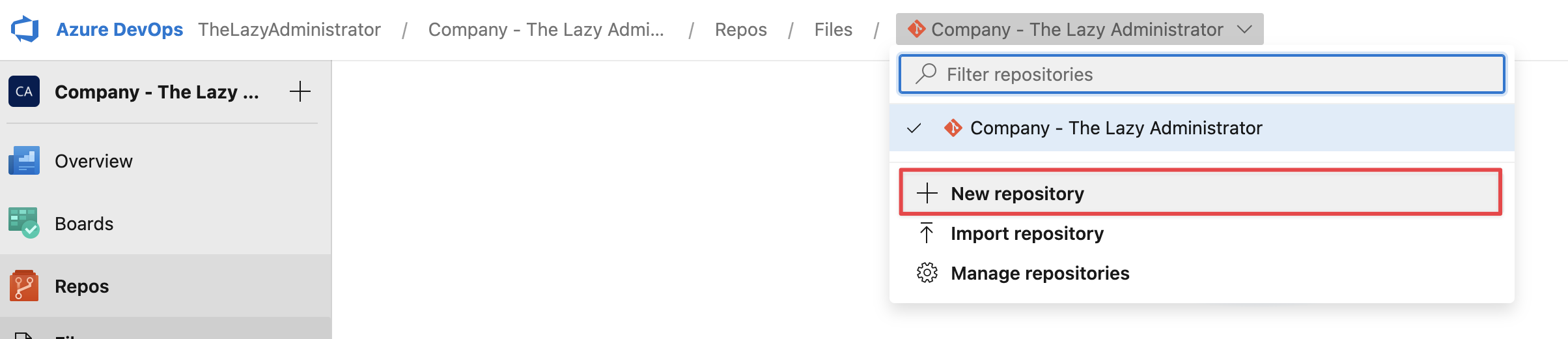Click the upload arrow icon for Import repository

click(x=927, y=233)
